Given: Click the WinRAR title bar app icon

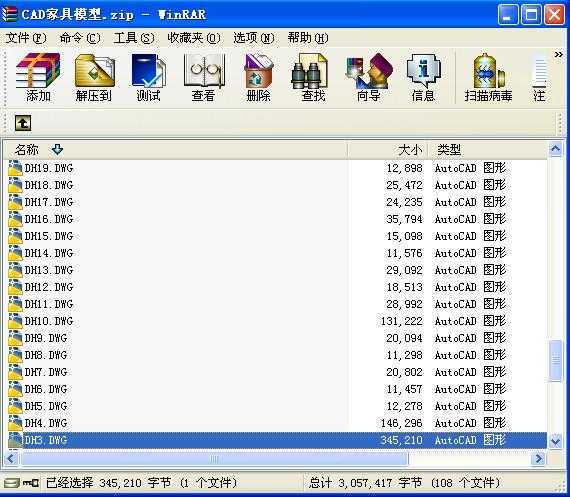Looking at the screenshot, I should (x=9, y=14).
